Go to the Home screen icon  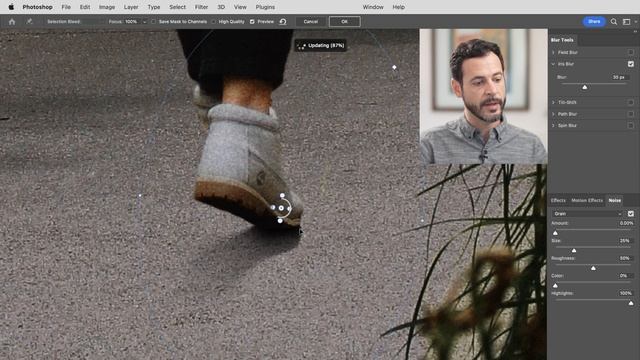click(12, 22)
